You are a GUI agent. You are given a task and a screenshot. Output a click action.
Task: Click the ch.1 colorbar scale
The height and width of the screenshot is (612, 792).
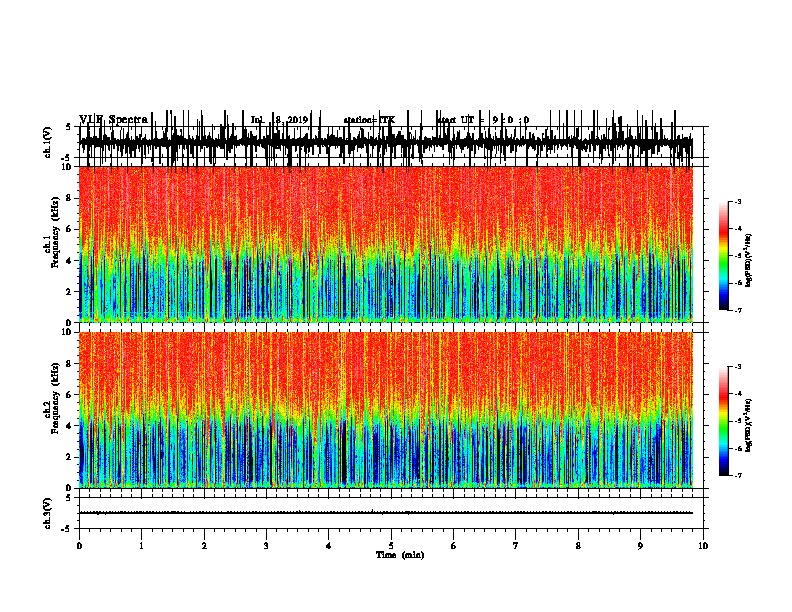pos(724,256)
